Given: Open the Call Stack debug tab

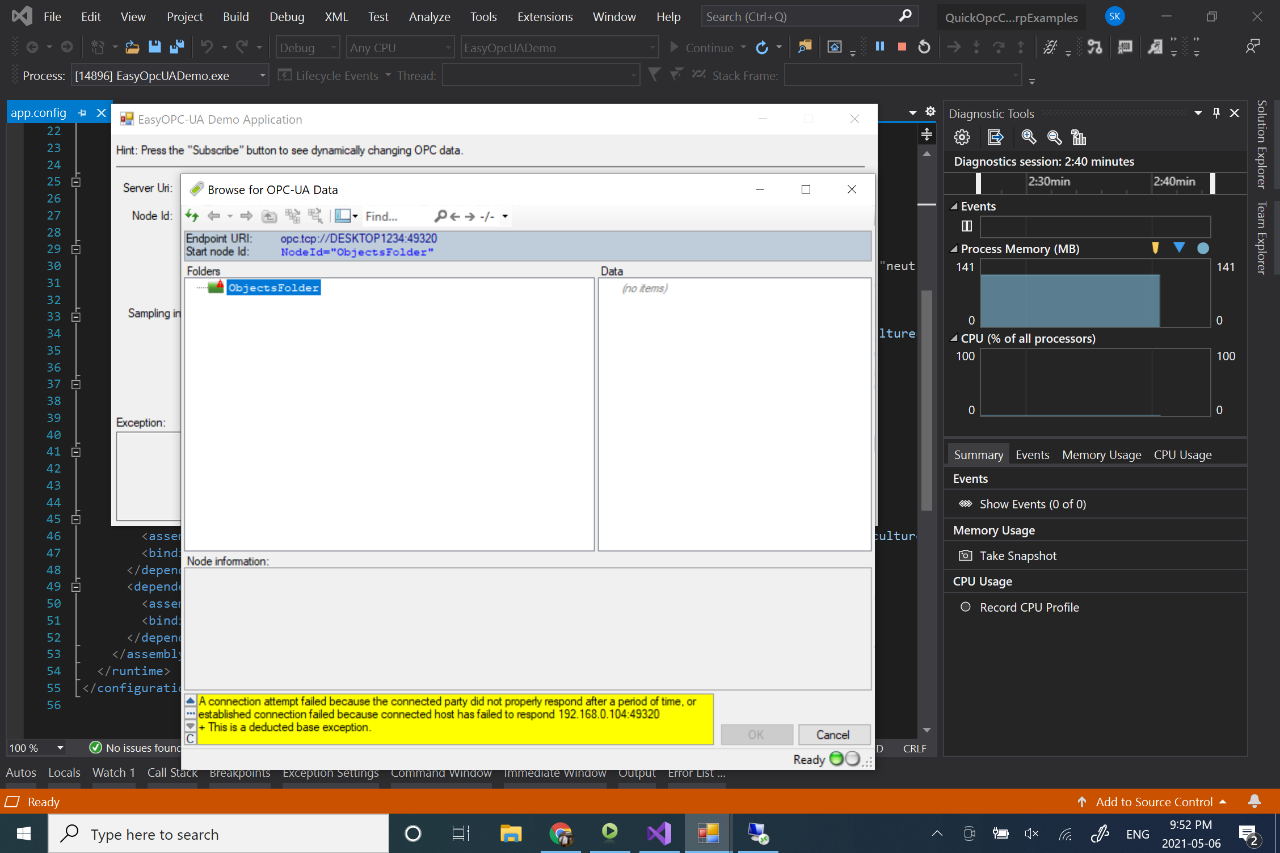Looking at the screenshot, I should [172, 773].
